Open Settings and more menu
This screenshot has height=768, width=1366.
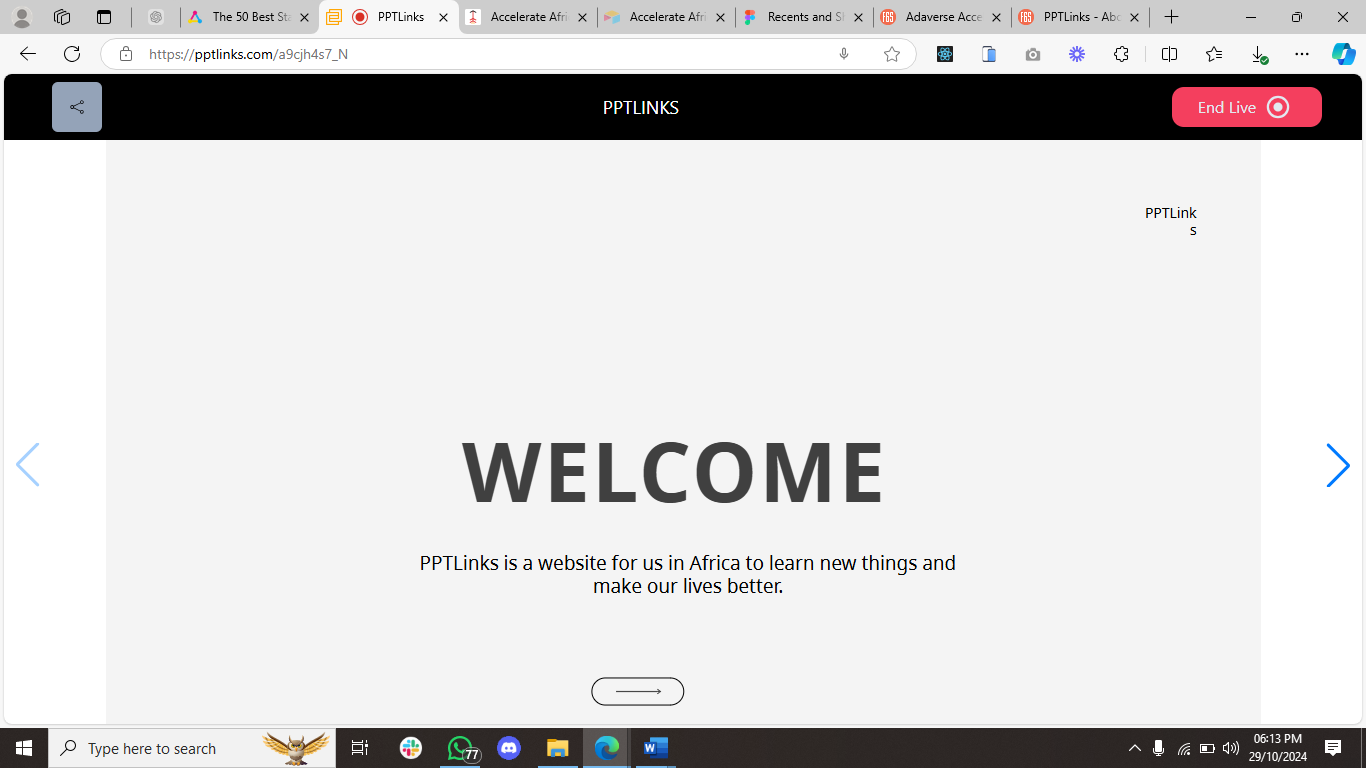[1302, 54]
